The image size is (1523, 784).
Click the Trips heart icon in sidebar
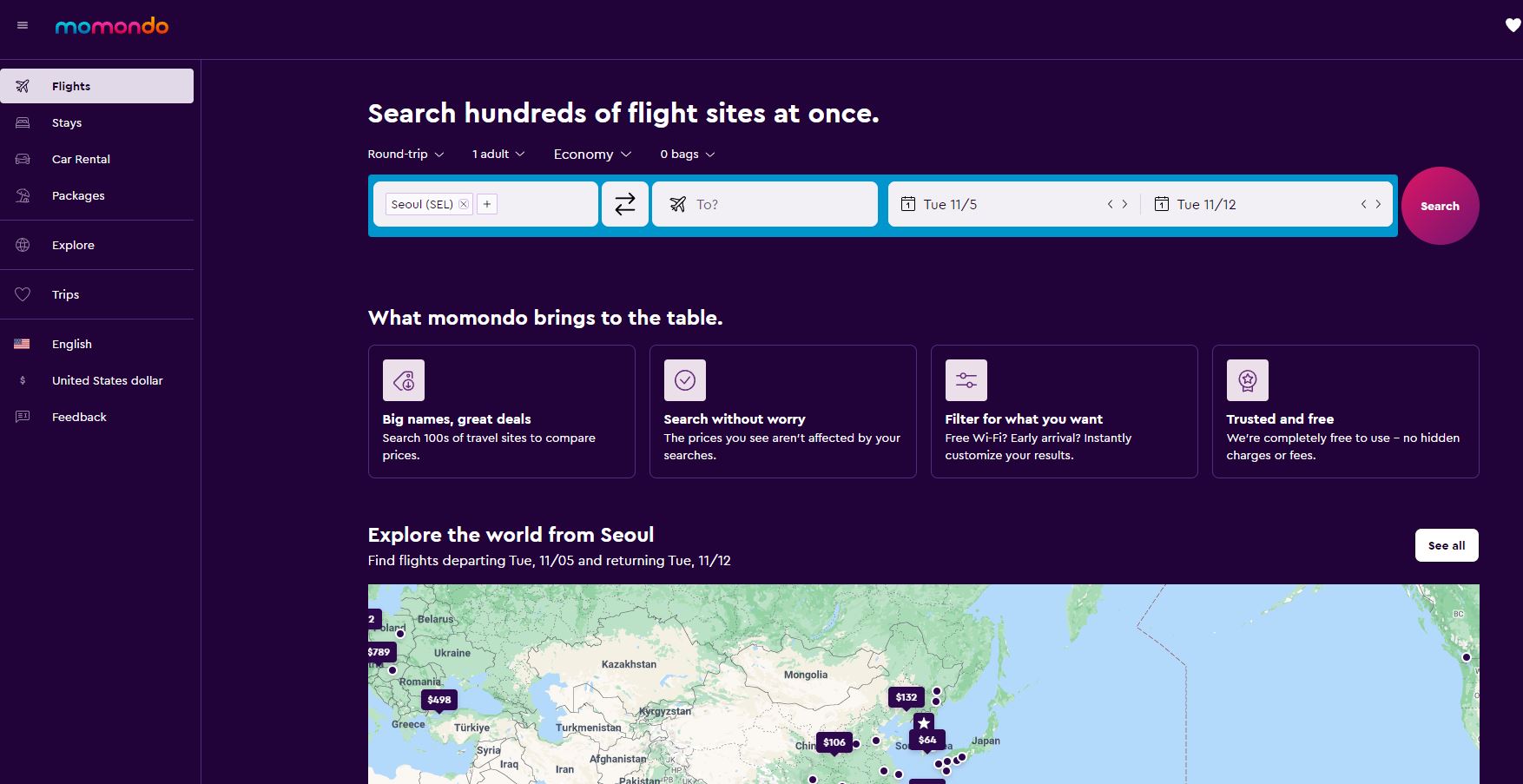[23, 294]
